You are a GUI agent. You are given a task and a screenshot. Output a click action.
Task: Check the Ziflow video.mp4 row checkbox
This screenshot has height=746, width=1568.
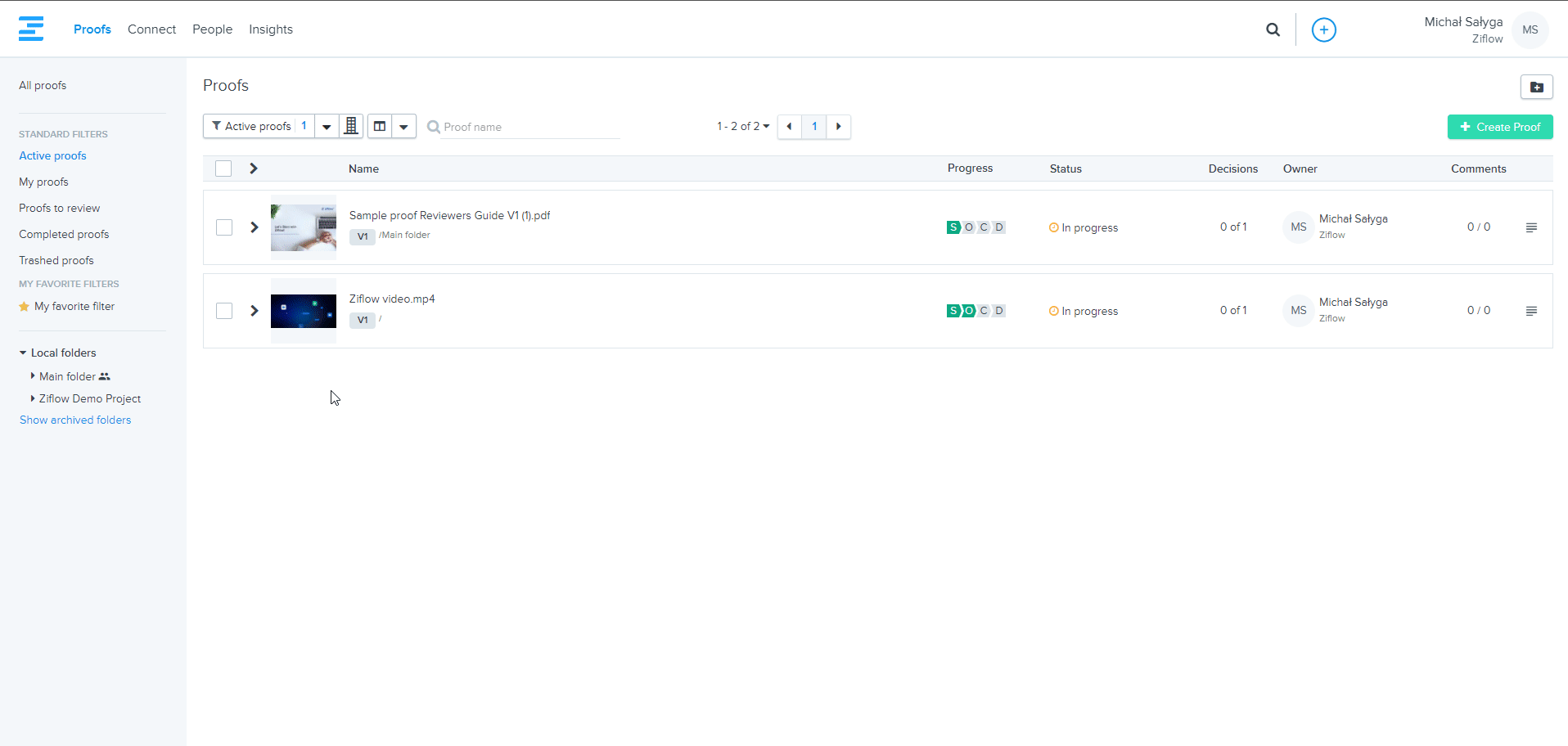pos(224,311)
